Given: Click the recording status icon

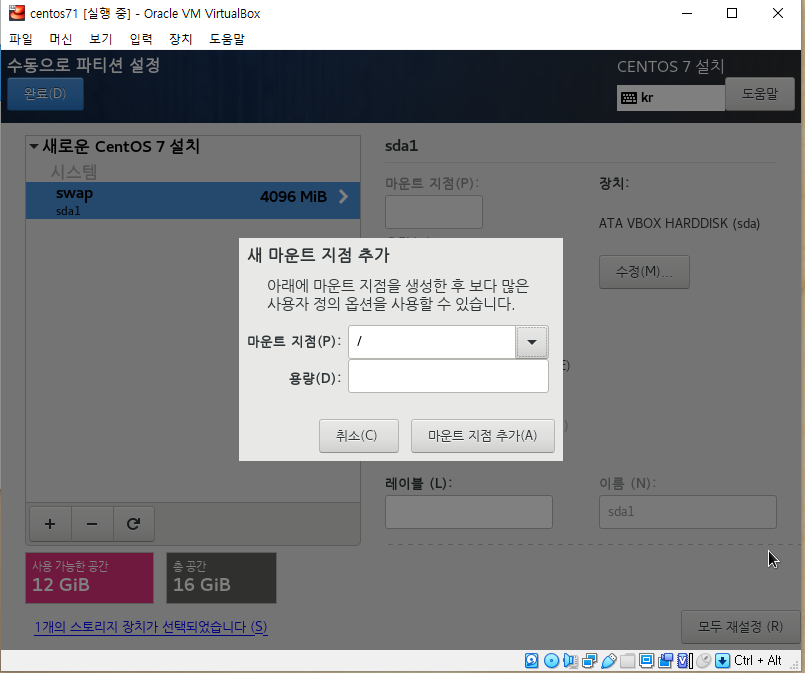Looking at the screenshot, I should coord(665,660).
